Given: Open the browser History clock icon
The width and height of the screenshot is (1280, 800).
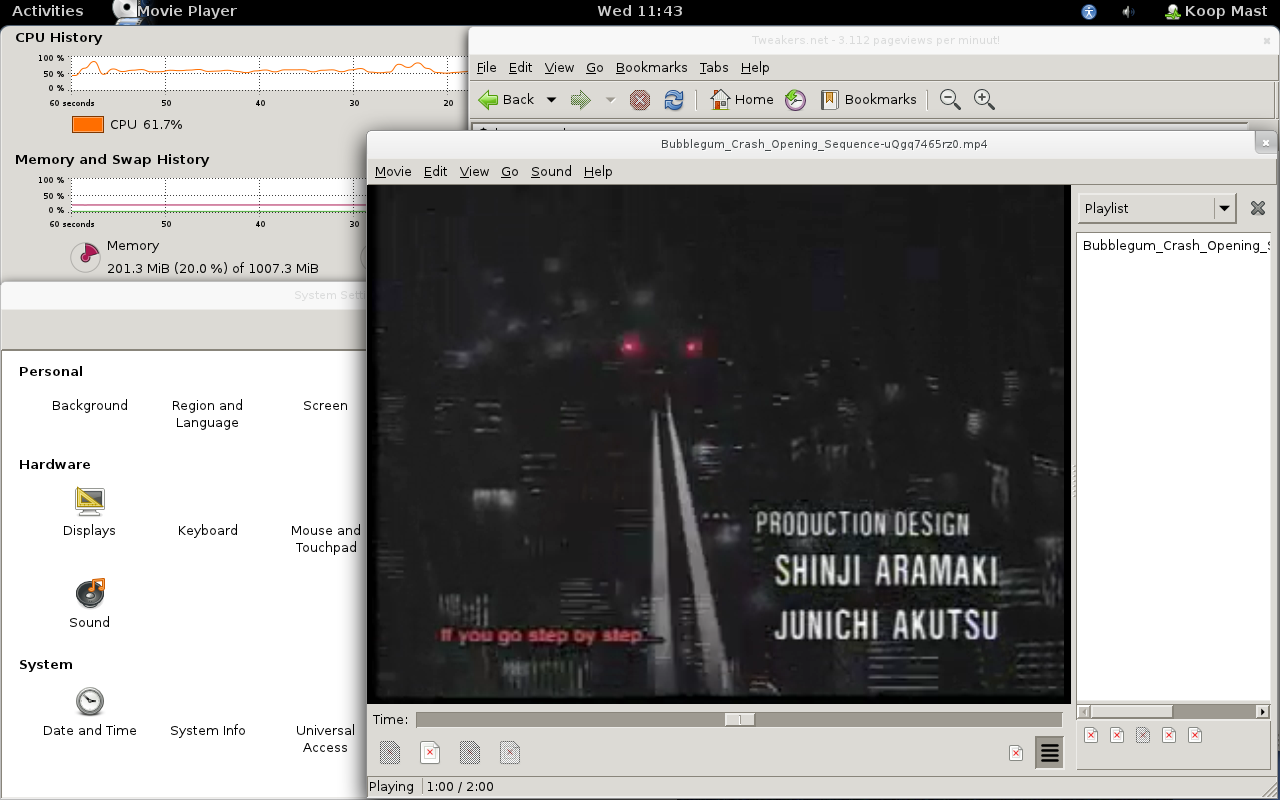Looking at the screenshot, I should coord(795,100).
